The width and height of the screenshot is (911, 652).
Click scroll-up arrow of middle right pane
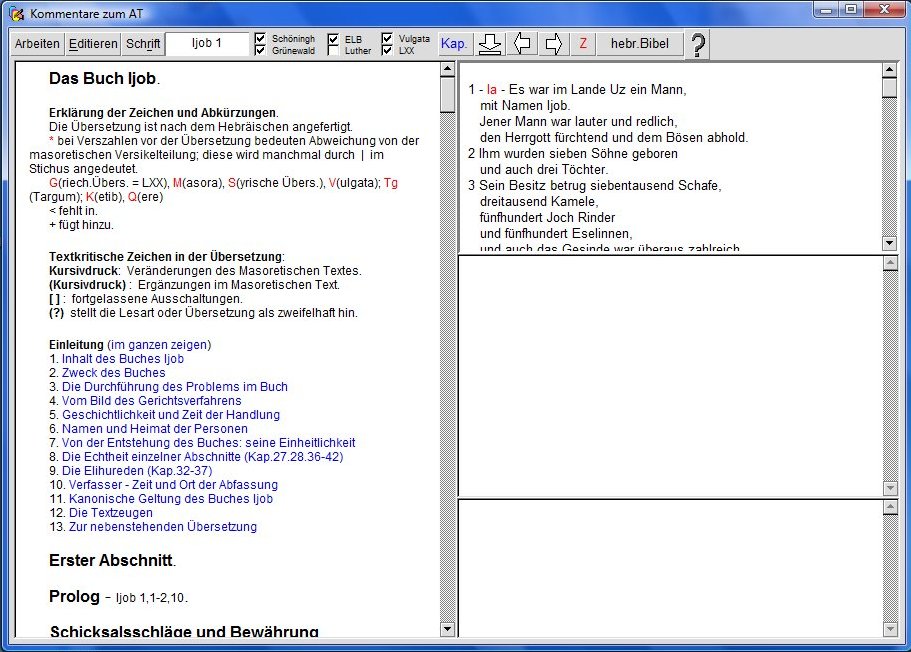pyautogui.click(x=890, y=263)
